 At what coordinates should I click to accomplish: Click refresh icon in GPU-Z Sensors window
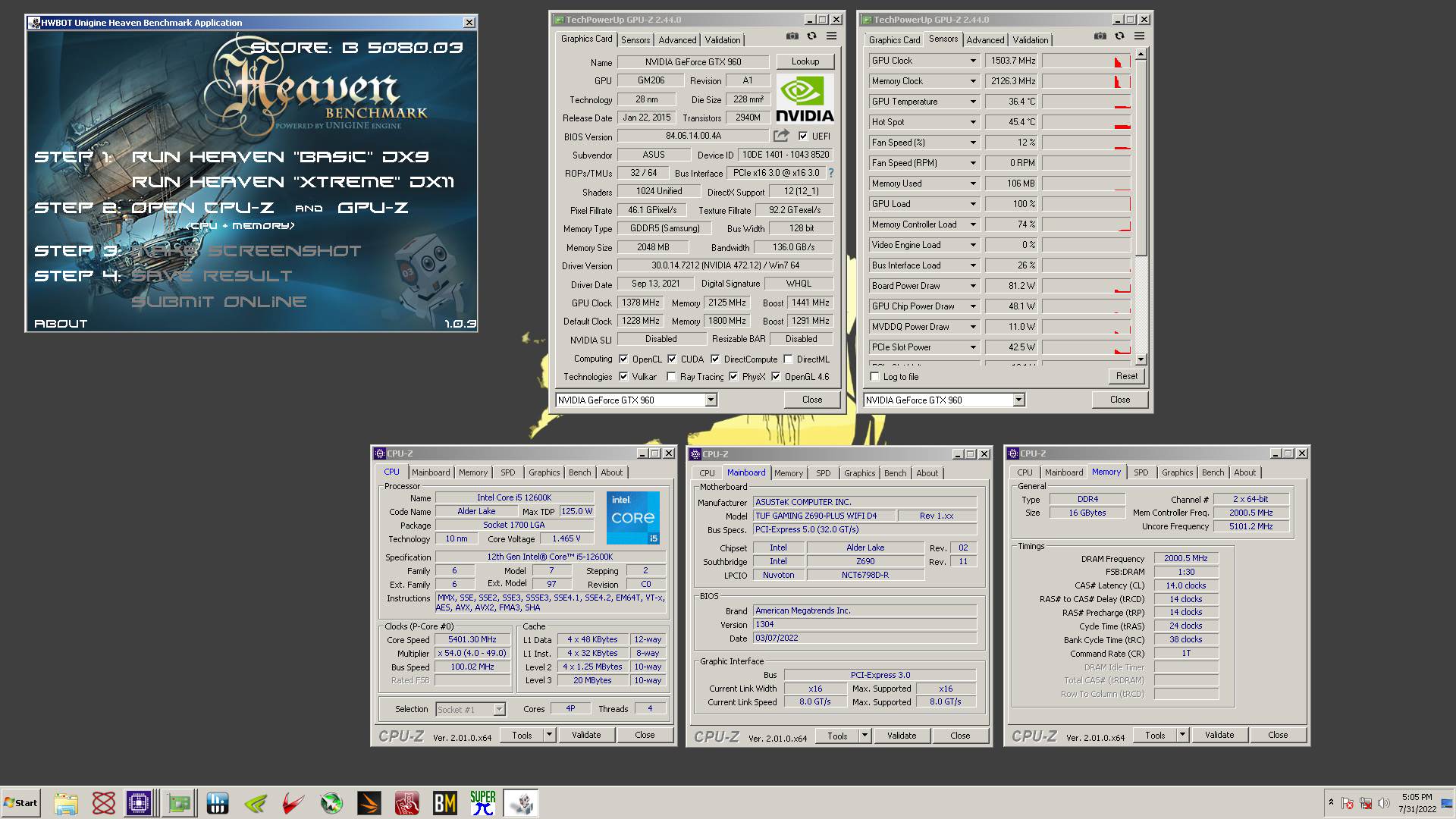pyautogui.click(x=1119, y=36)
